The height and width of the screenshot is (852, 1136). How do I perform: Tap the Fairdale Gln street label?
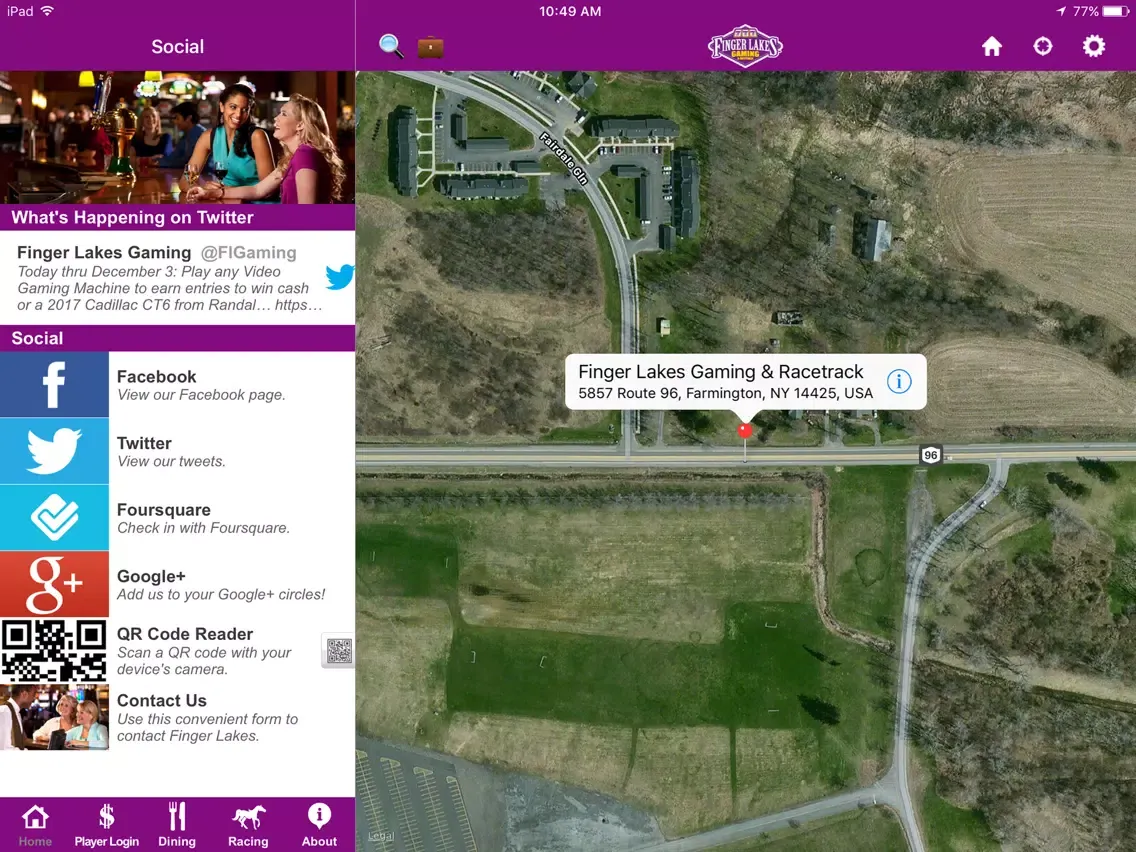pos(563,158)
